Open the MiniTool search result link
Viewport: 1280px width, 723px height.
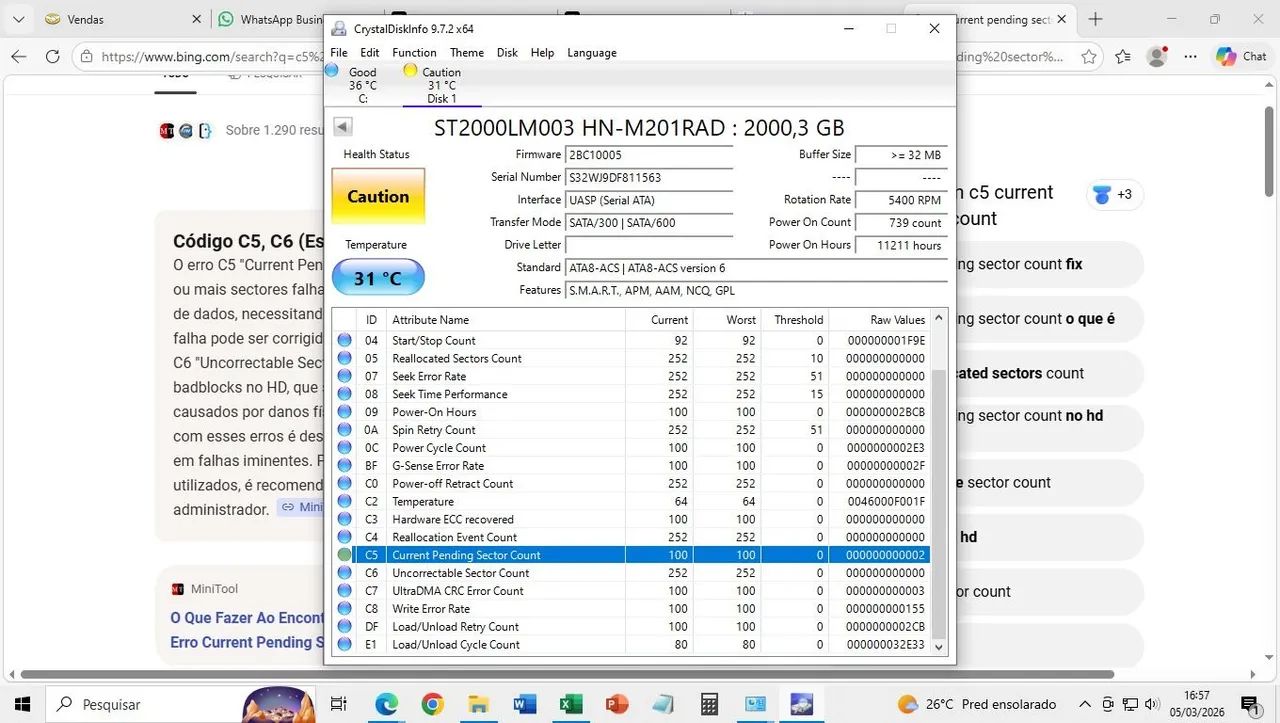(247, 630)
